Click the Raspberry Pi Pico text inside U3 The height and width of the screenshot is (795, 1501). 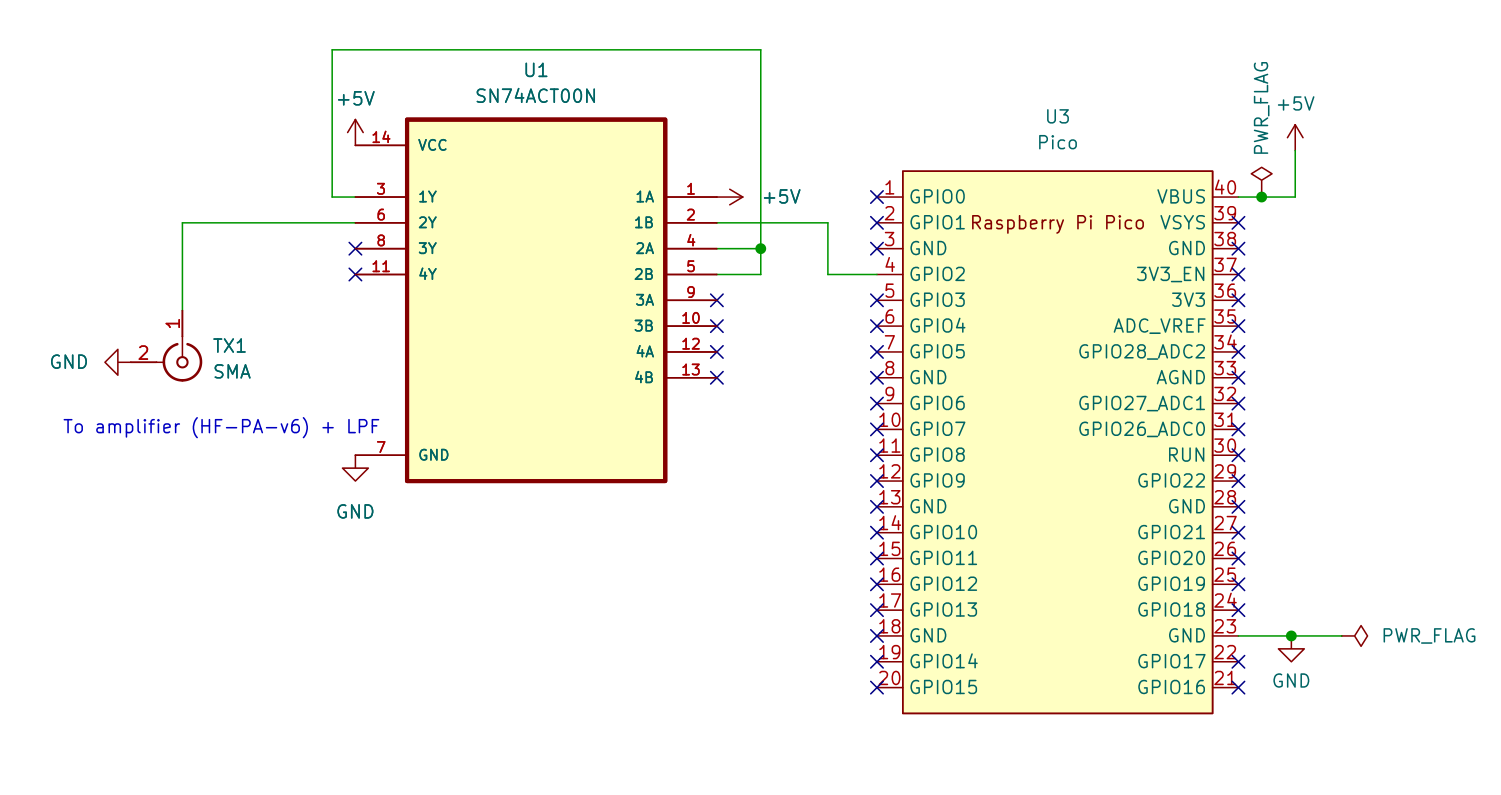point(1058,223)
